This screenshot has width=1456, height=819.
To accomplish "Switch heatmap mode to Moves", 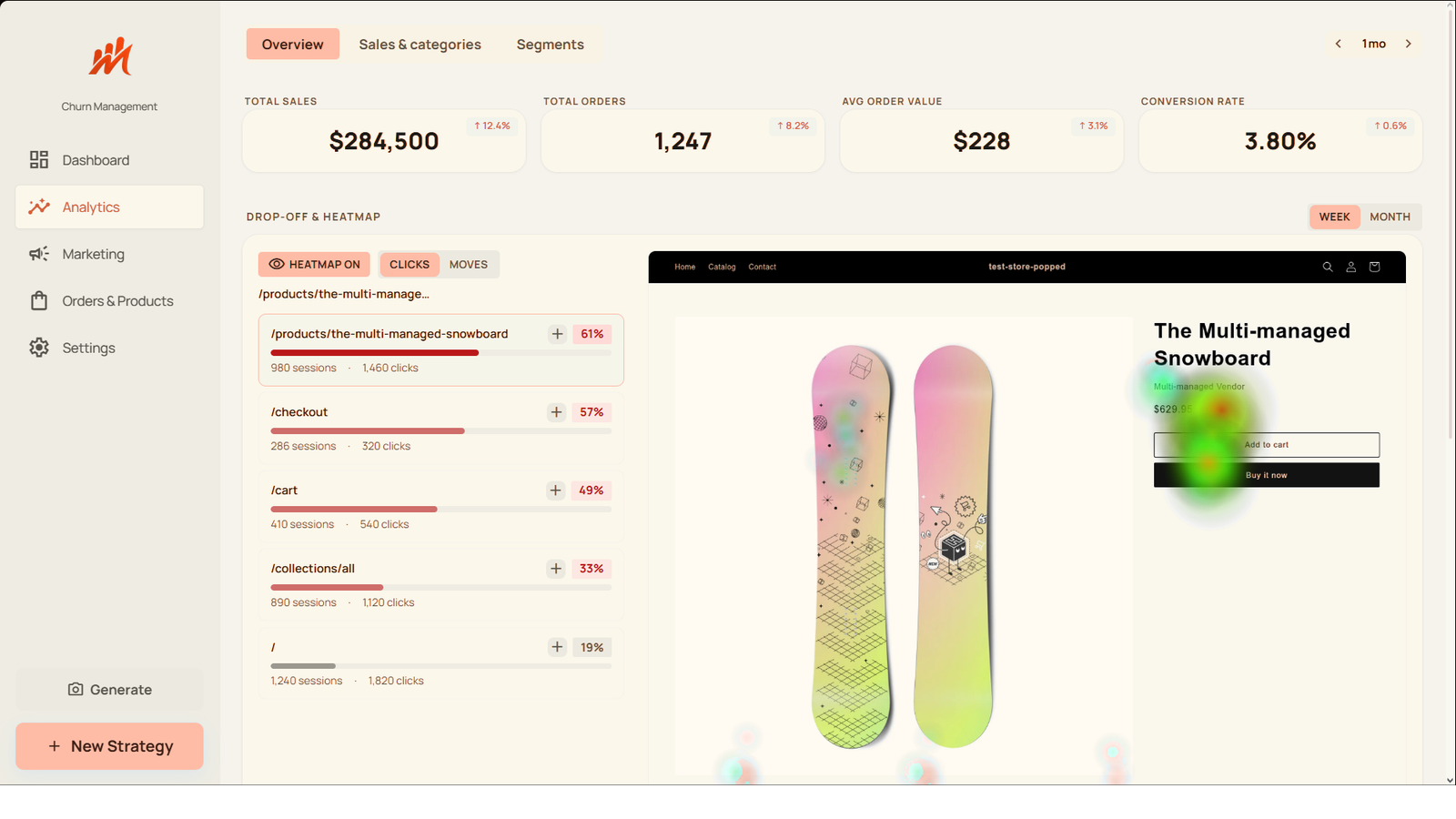I will point(469,265).
